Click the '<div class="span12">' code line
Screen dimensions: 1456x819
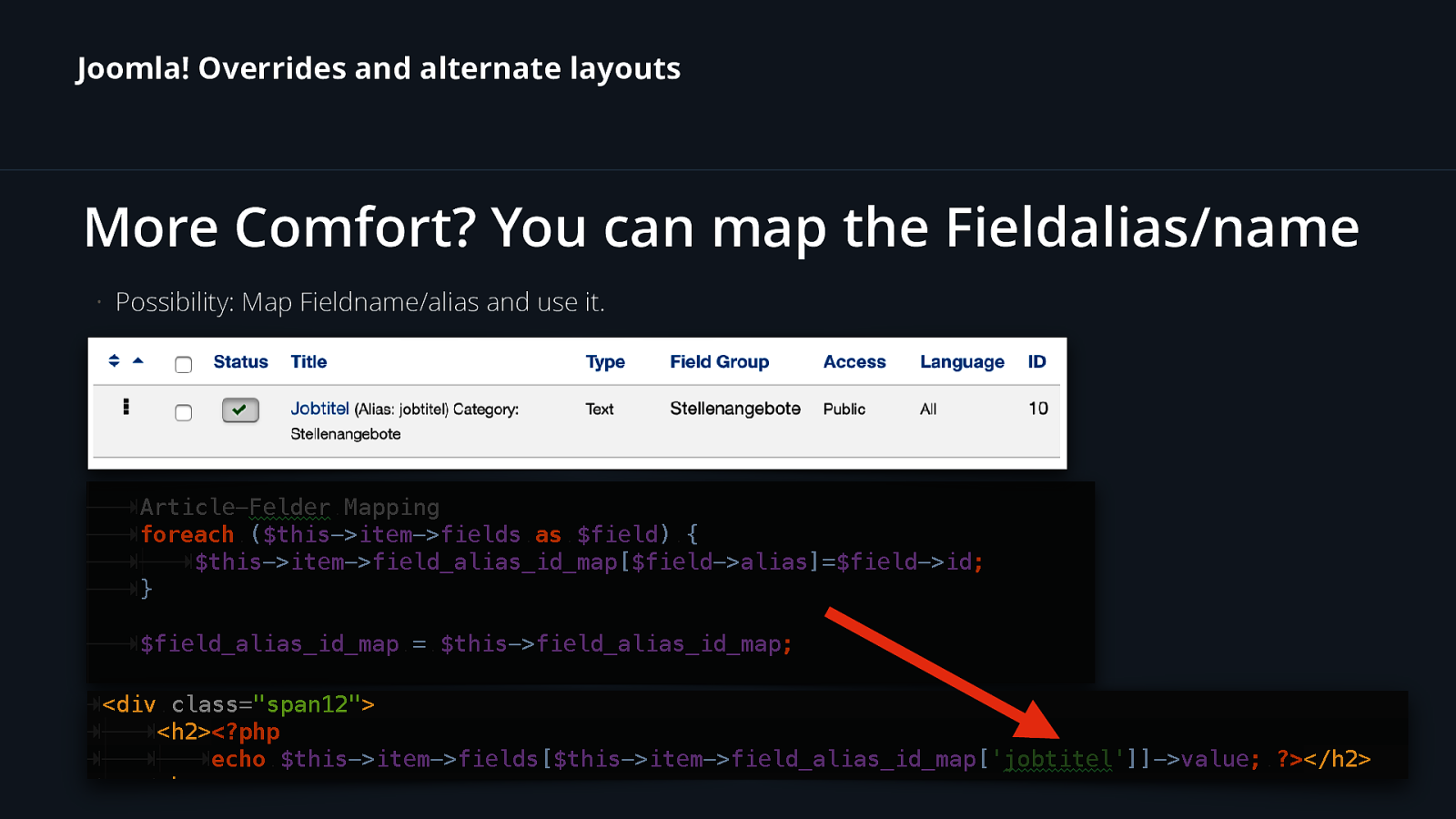(x=238, y=704)
